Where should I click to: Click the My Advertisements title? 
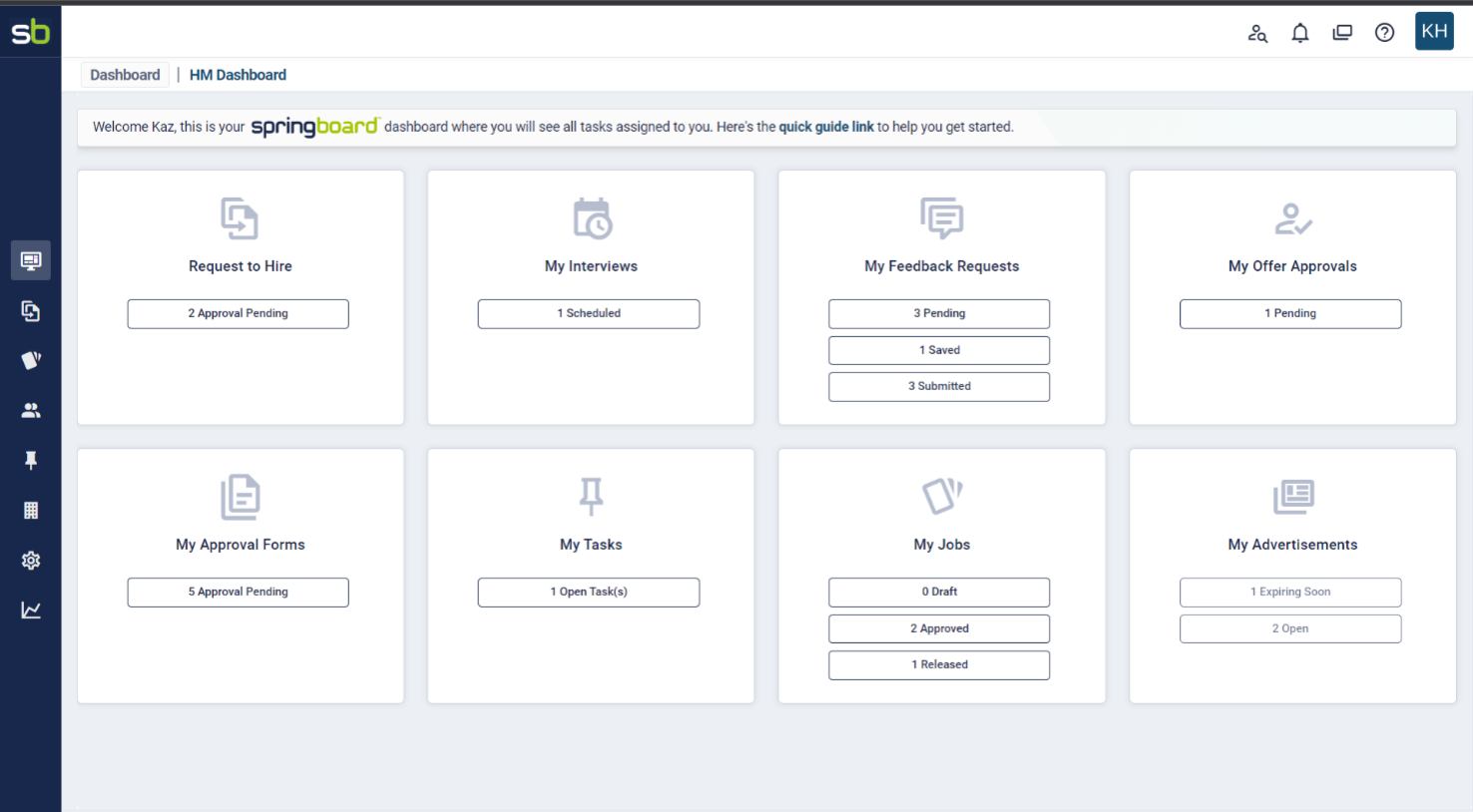[x=1292, y=545]
